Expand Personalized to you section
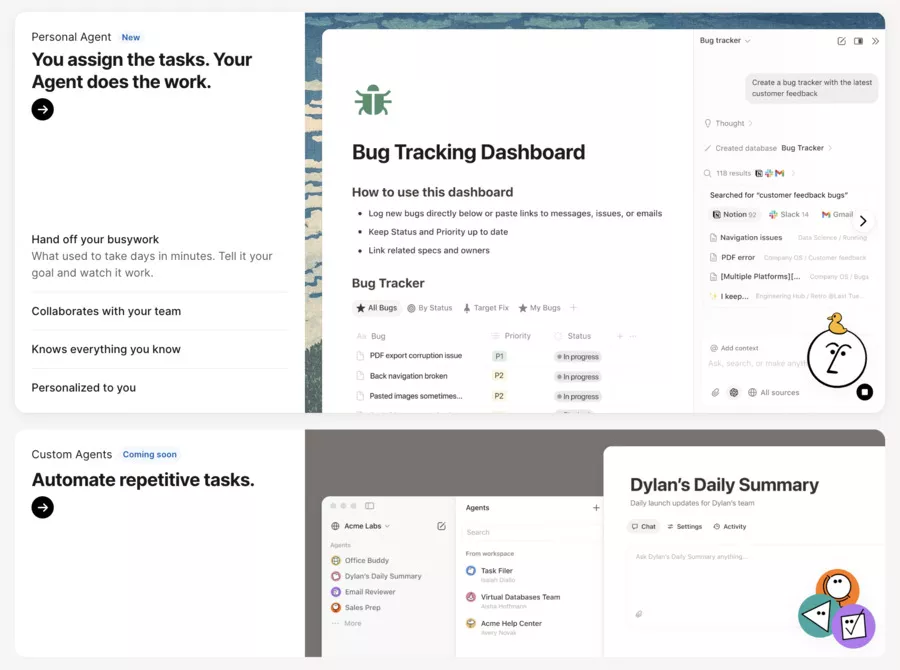900x670 pixels. 160,388
